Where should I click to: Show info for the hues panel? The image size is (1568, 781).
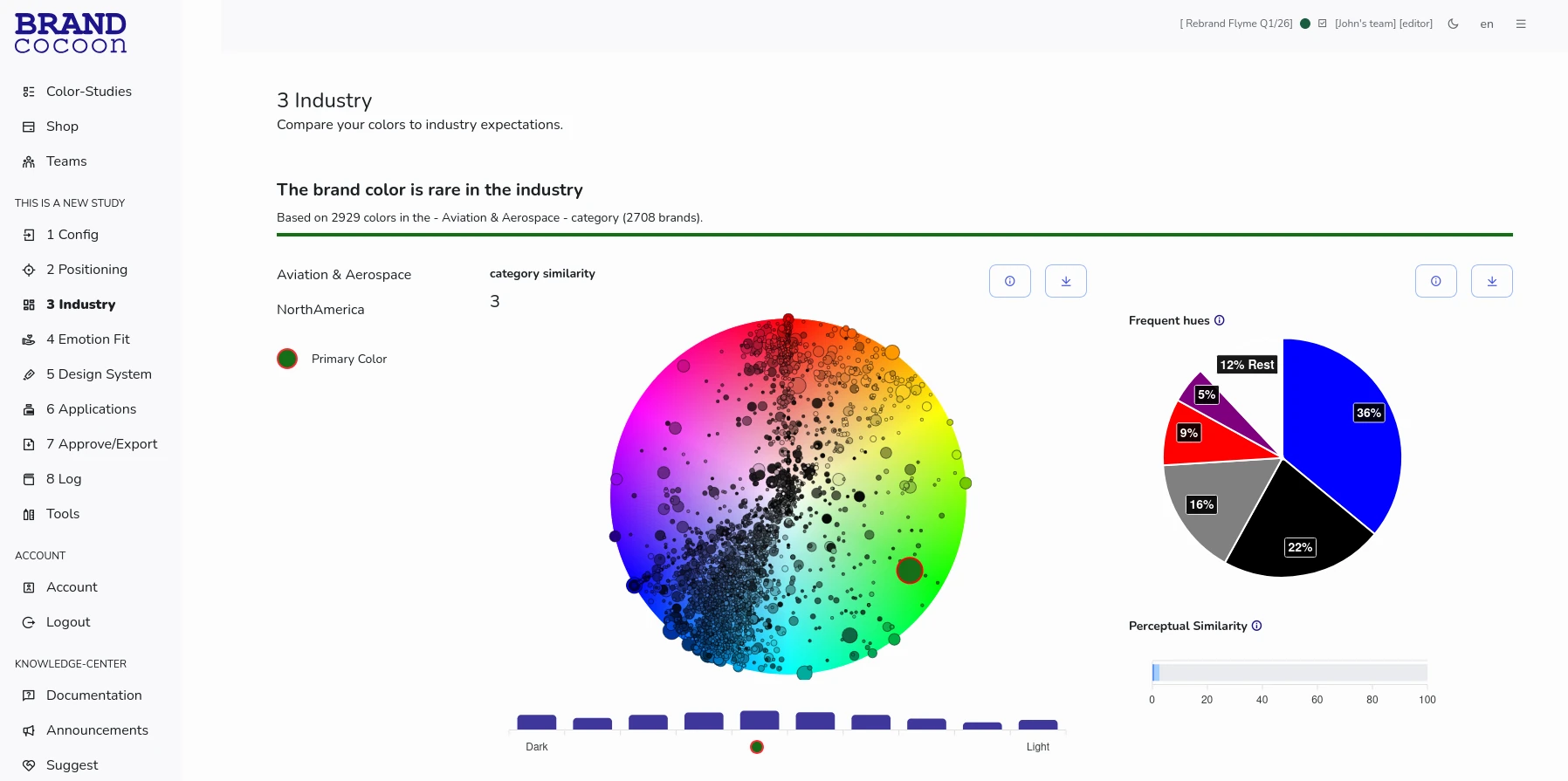(1436, 281)
